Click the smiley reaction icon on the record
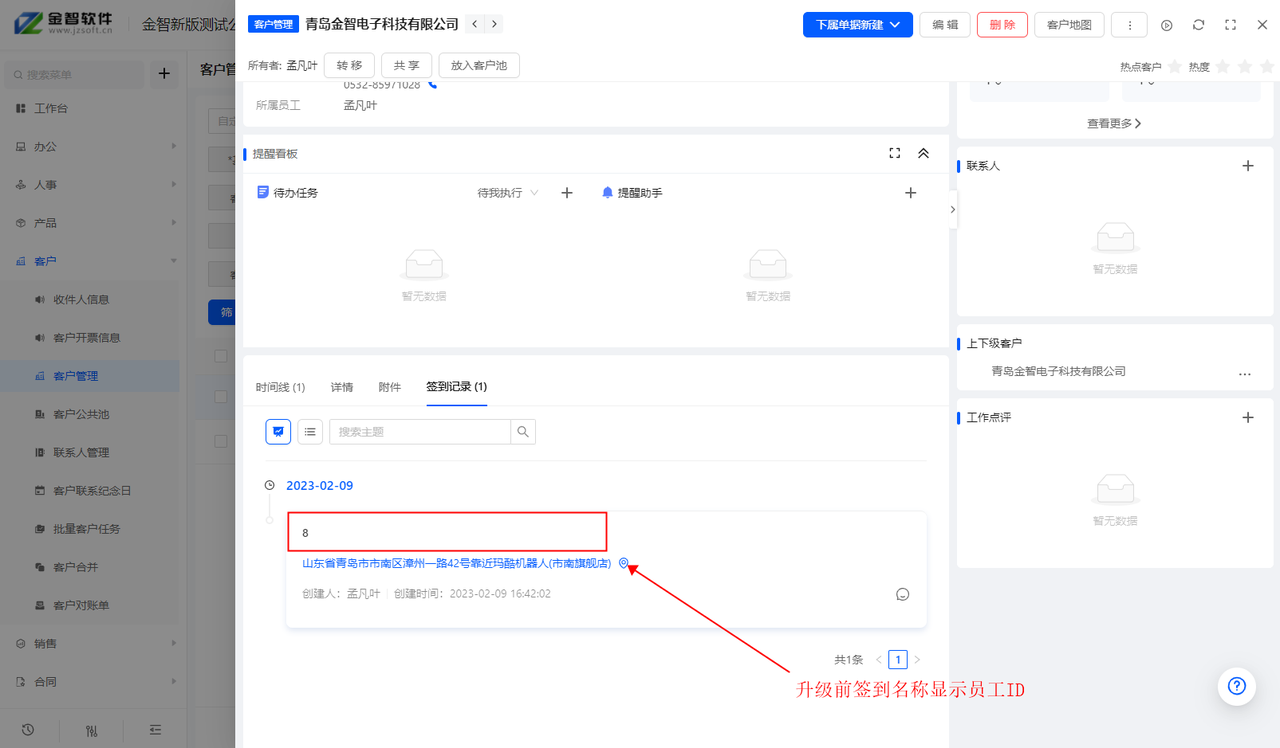 coord(903,594)
